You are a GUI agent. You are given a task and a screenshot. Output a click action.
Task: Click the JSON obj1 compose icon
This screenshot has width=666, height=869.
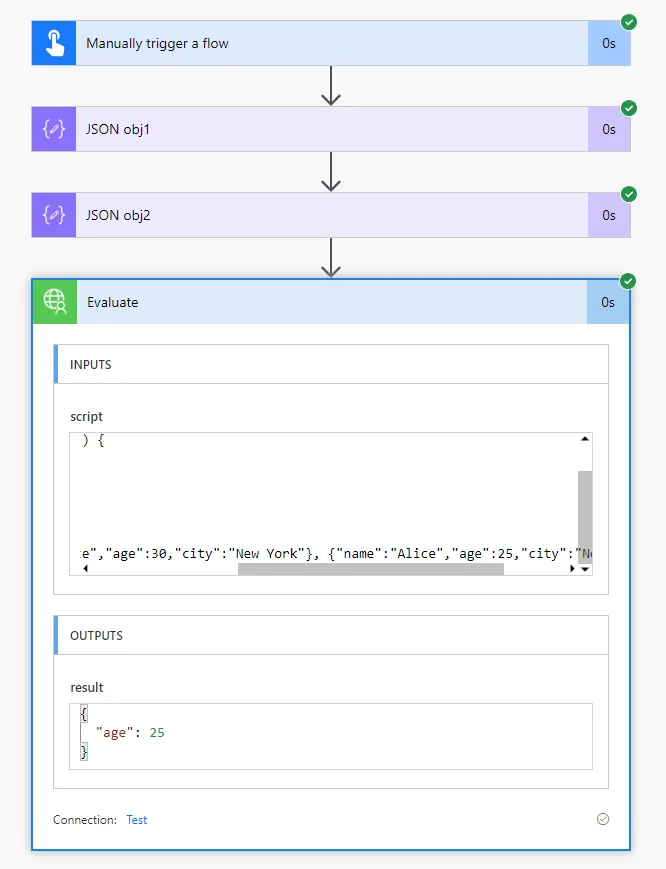(54, 129)
